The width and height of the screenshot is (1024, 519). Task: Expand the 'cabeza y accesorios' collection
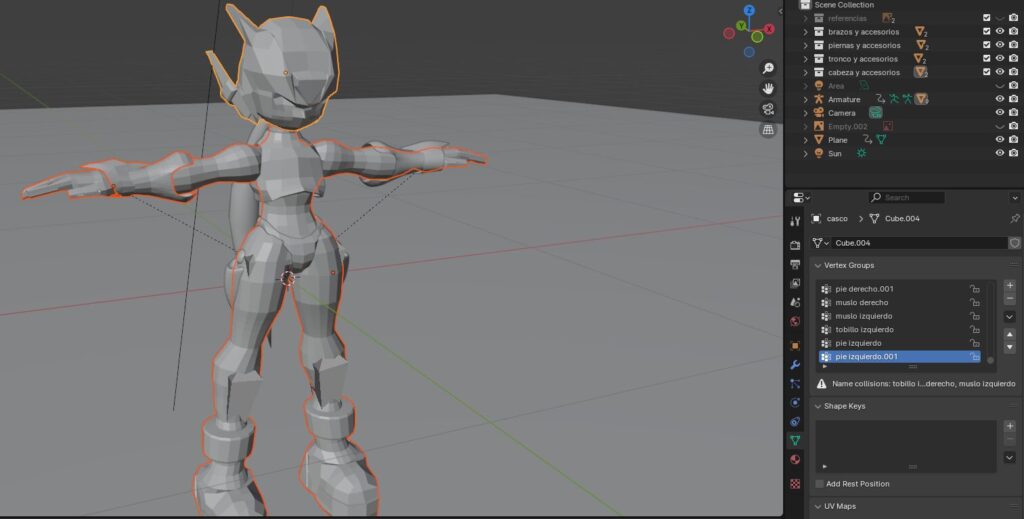point(805,72)
